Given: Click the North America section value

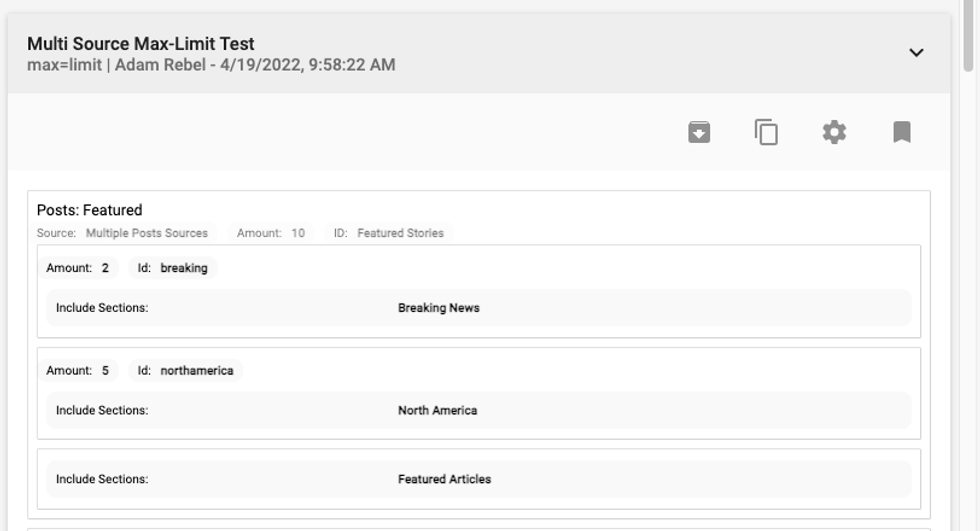Looking at the screenshot, I should [437, 410].
